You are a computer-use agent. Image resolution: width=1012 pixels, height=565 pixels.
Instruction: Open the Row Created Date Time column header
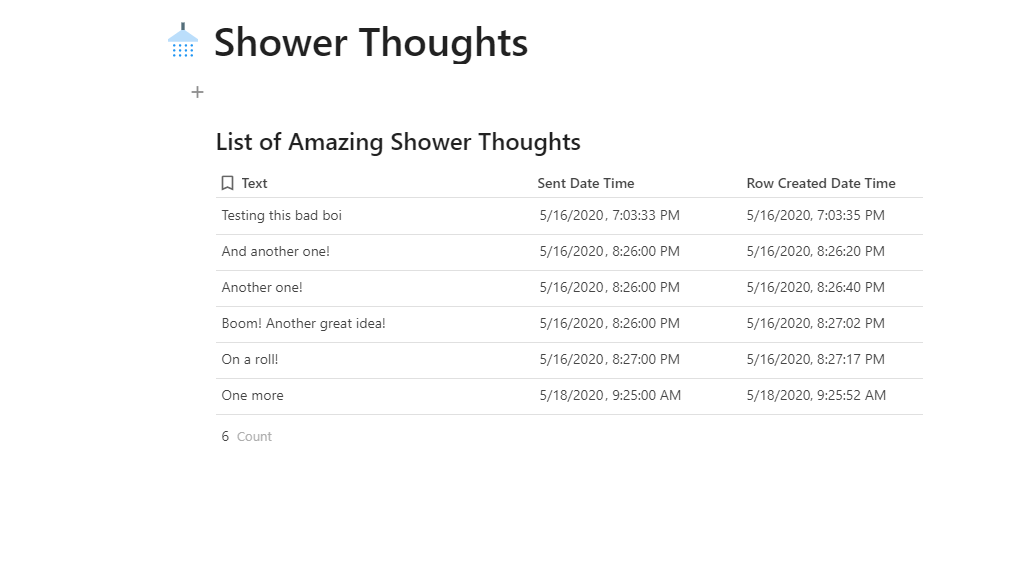tap(821, 183)
